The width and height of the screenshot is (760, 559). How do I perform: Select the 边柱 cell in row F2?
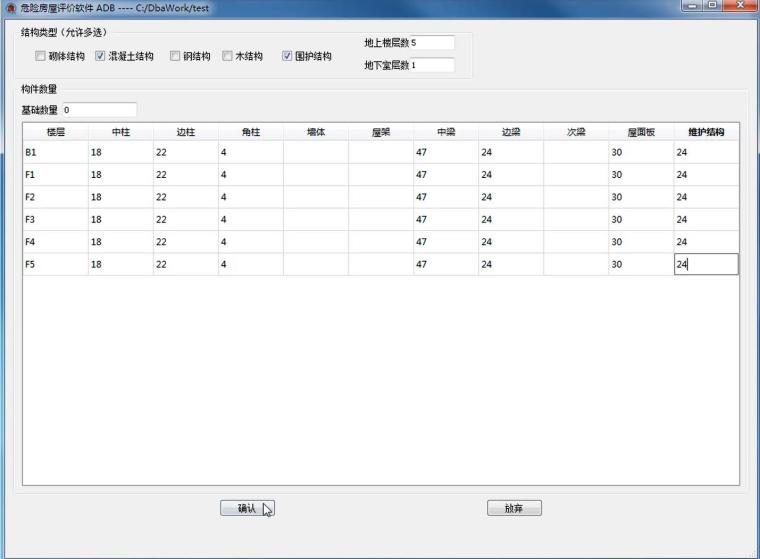click(x=185, y=197)
